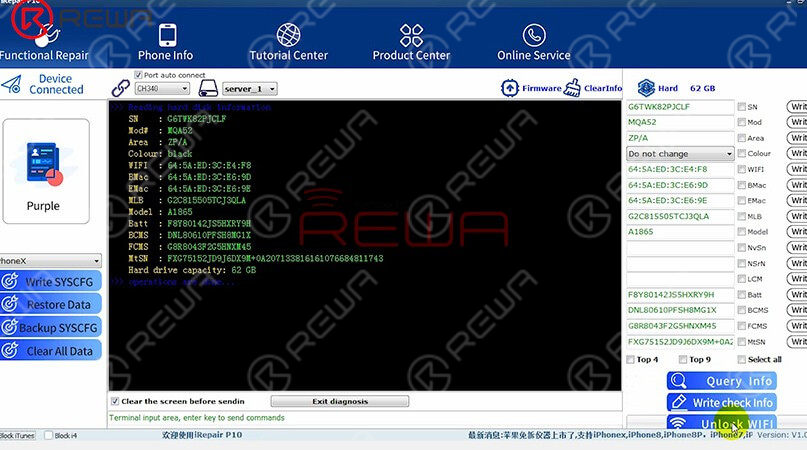807x450 pixels.
Task: Click the WIFI field ending E4:F8
Action: coord(680,169)
